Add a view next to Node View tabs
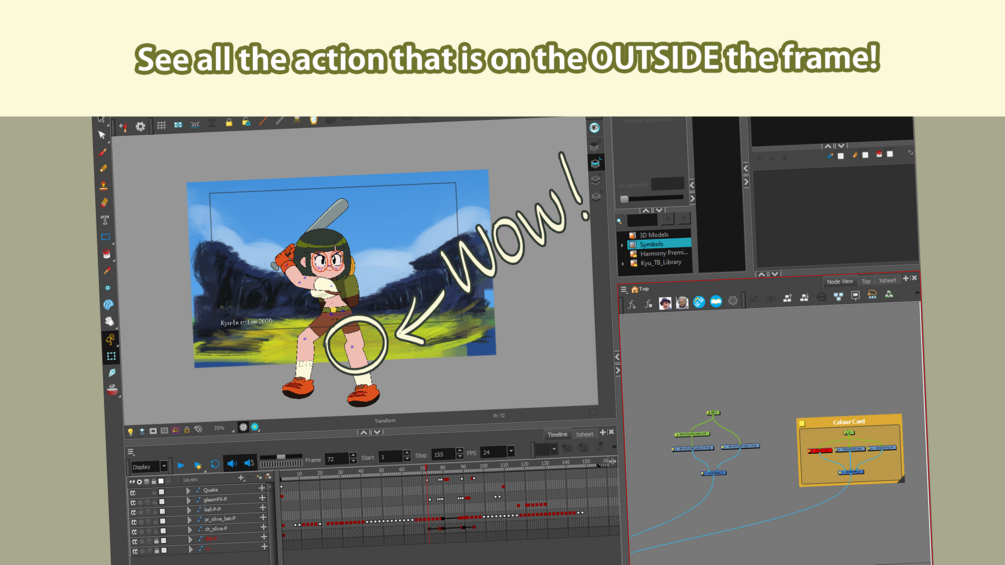 906,279
